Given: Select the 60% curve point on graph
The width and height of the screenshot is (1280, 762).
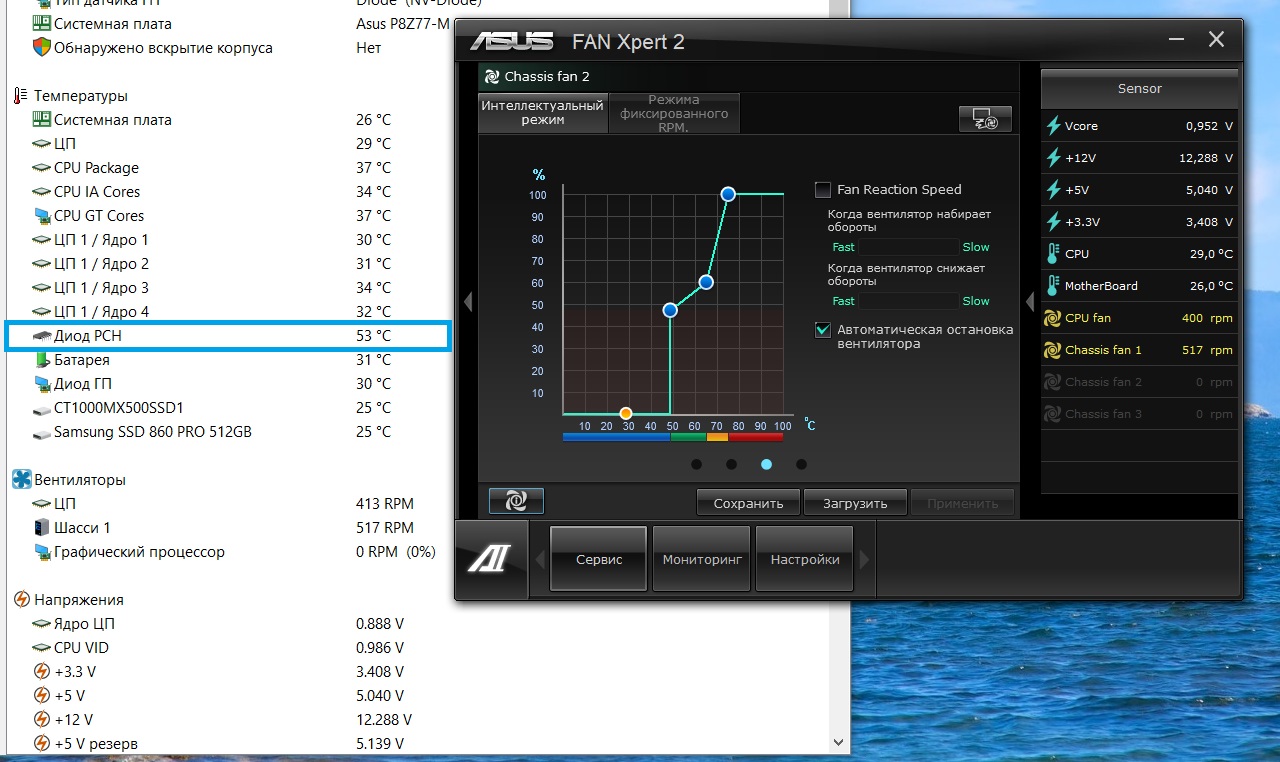Looking at the screenshot, I should [x=706, y=282].
